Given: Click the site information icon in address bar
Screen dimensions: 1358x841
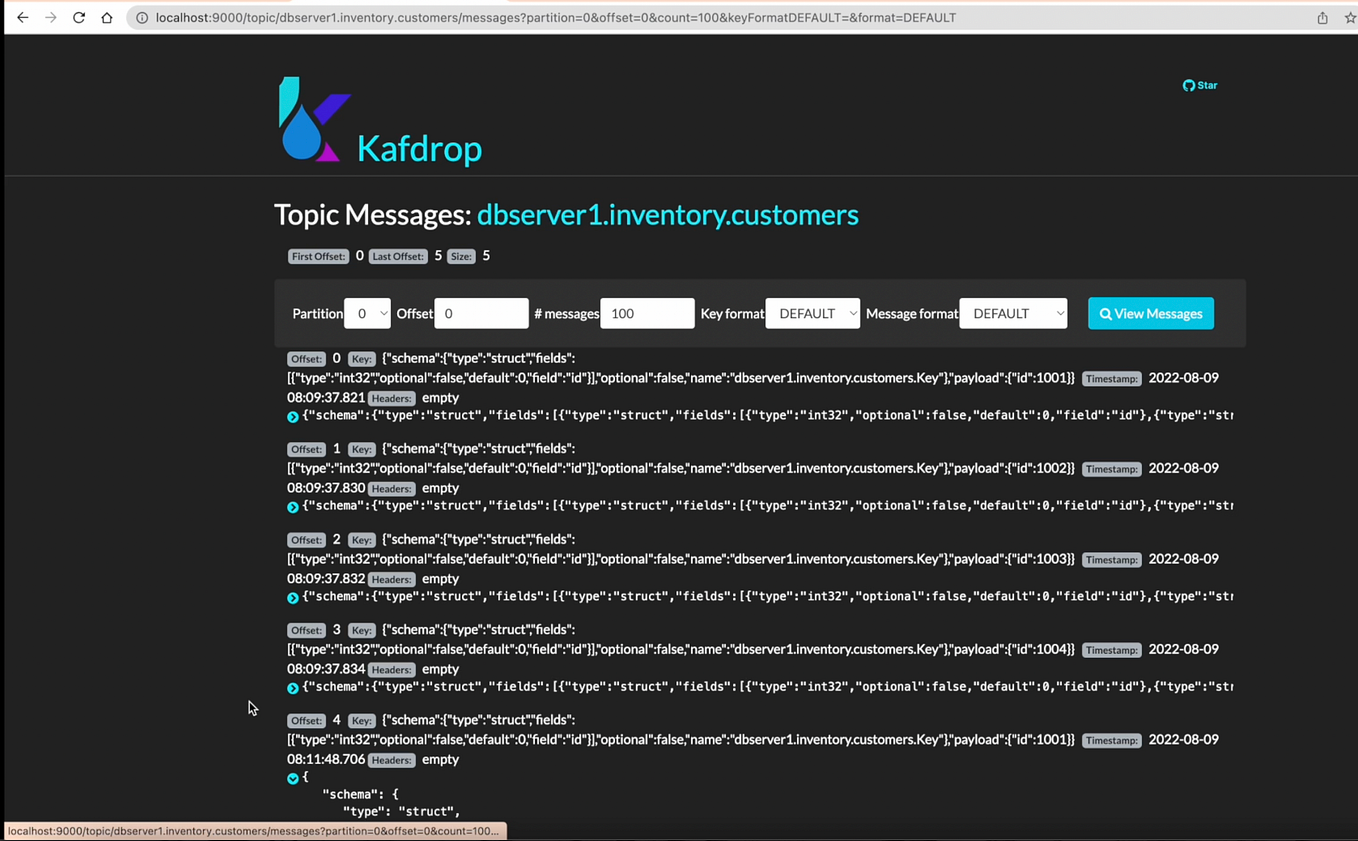Looking at the screenshot, I should pyautogui.click(x=141, y=17).
